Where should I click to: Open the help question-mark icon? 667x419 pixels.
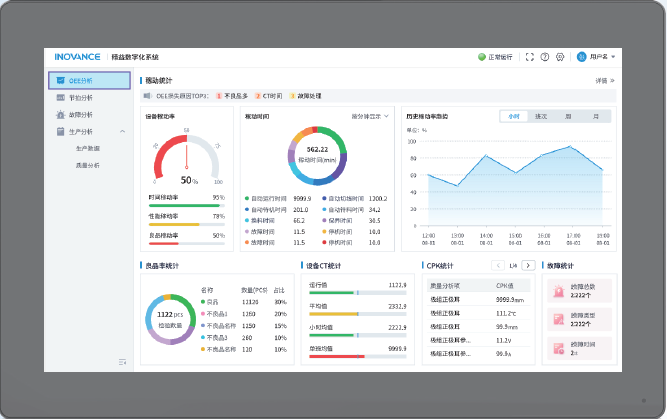[x=544, y=57]
